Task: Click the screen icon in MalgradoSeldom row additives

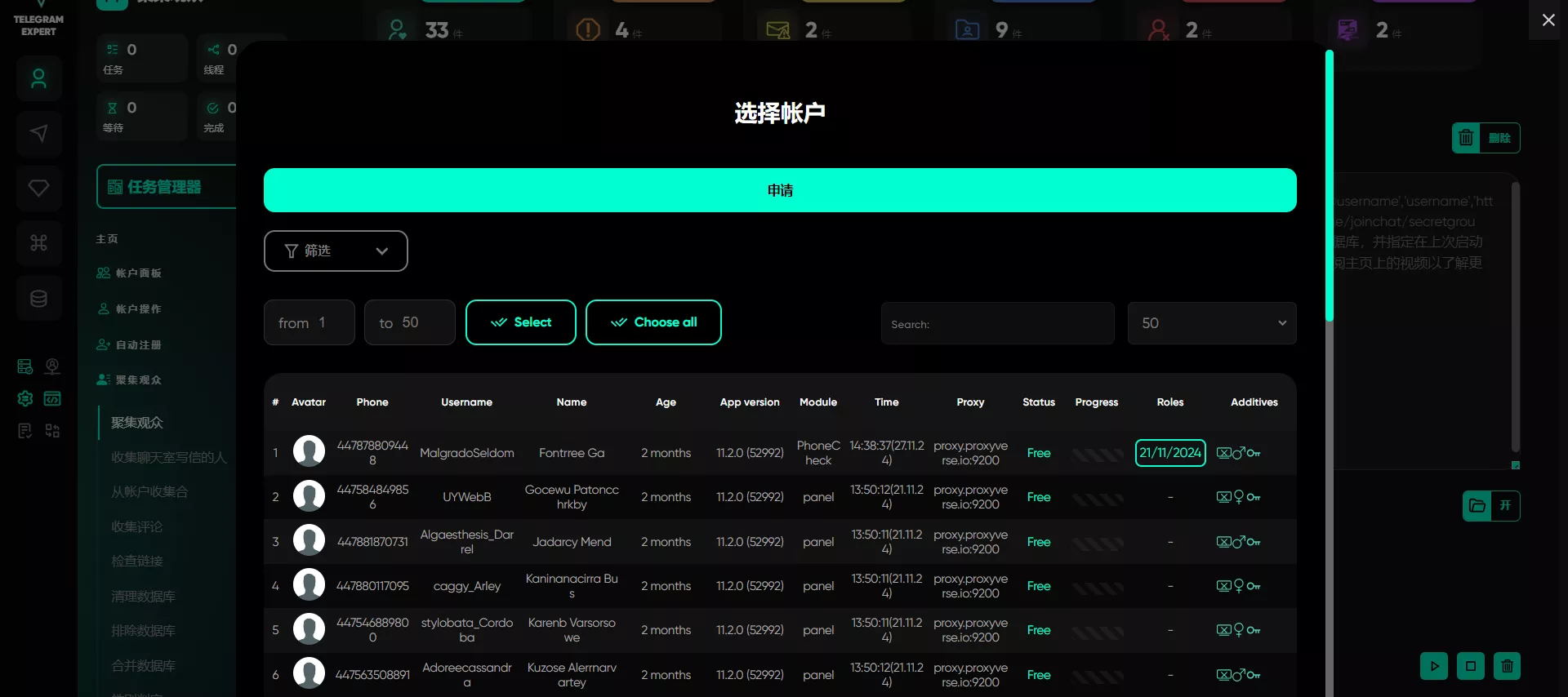Action: tap(1223, 453)
